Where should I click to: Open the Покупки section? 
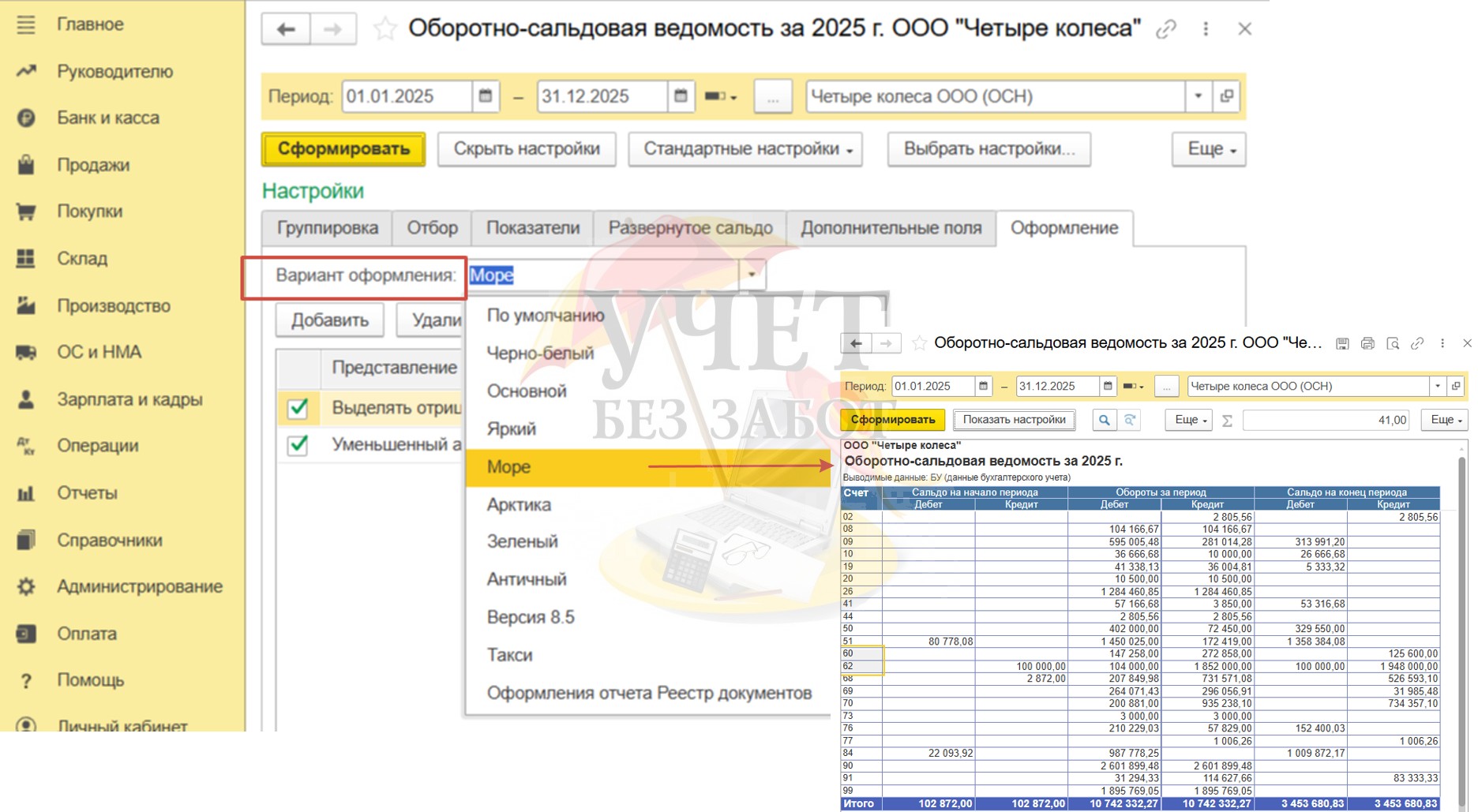tap(89, 211)
